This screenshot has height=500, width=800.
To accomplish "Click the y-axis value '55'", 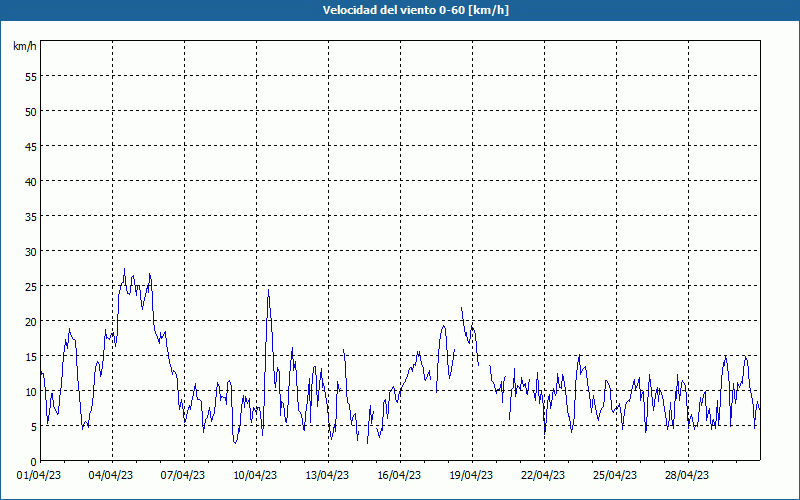I will tap(31, 77).
